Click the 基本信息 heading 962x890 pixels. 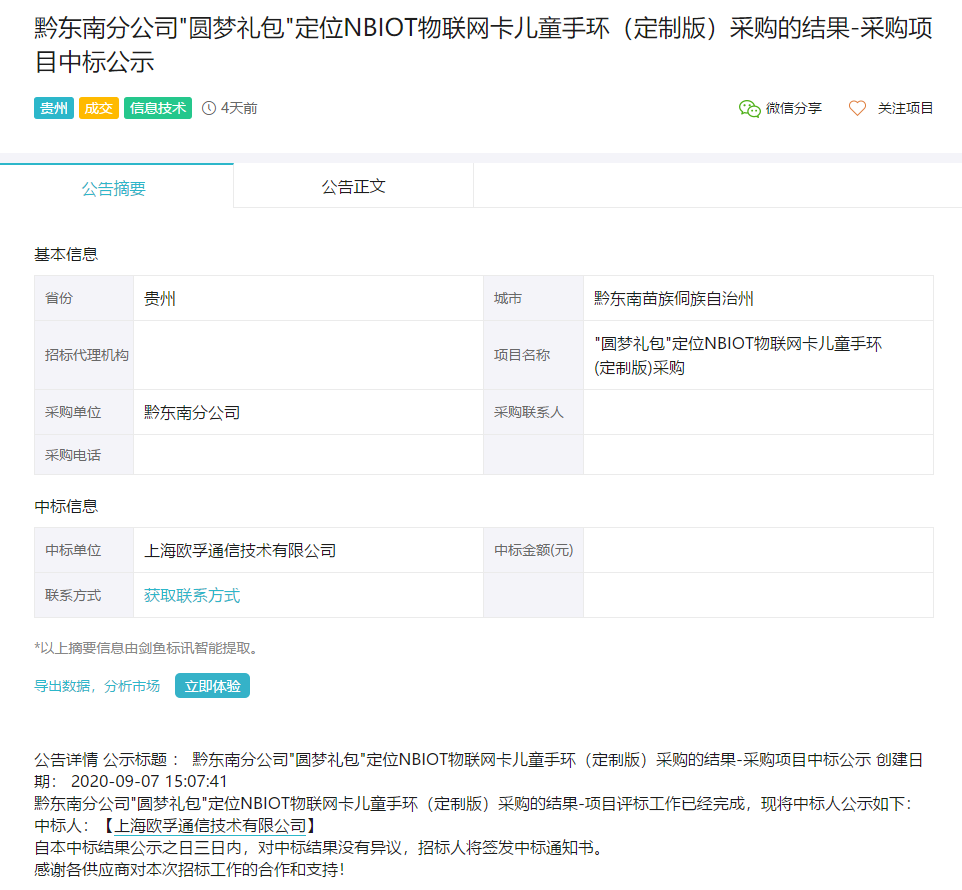[x=66, y=254]
